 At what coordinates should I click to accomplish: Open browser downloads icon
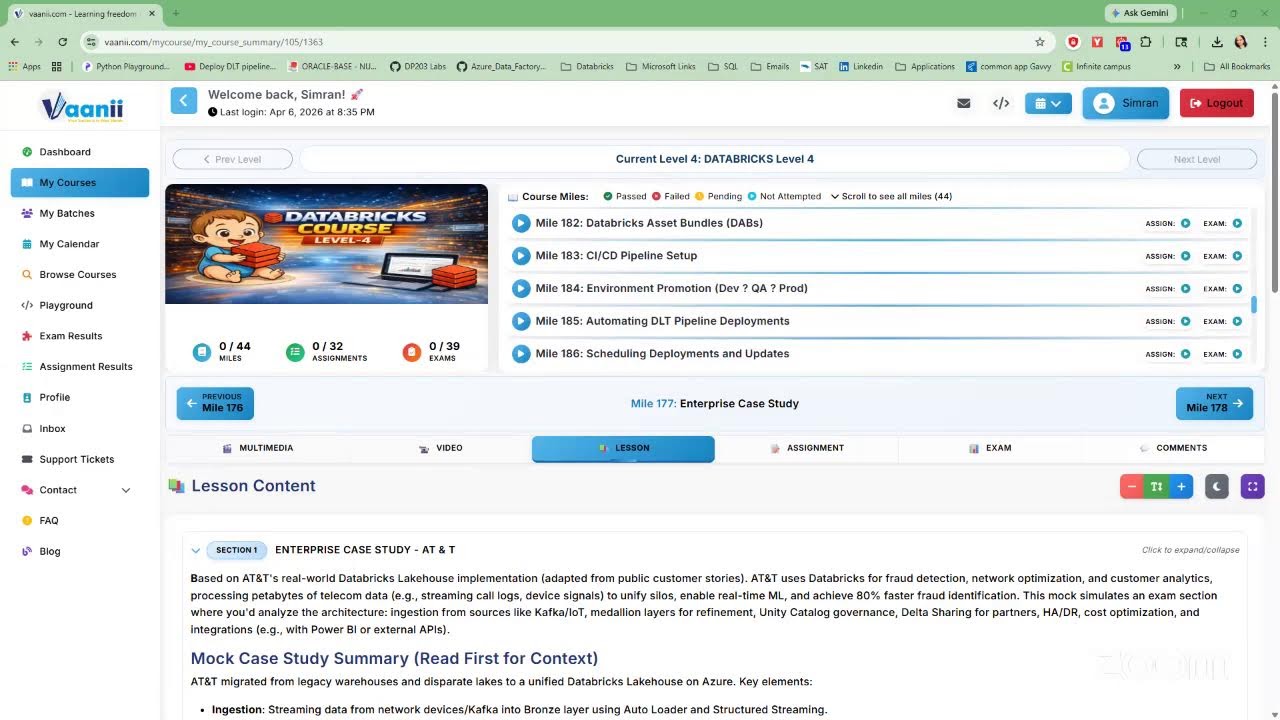1217,42
